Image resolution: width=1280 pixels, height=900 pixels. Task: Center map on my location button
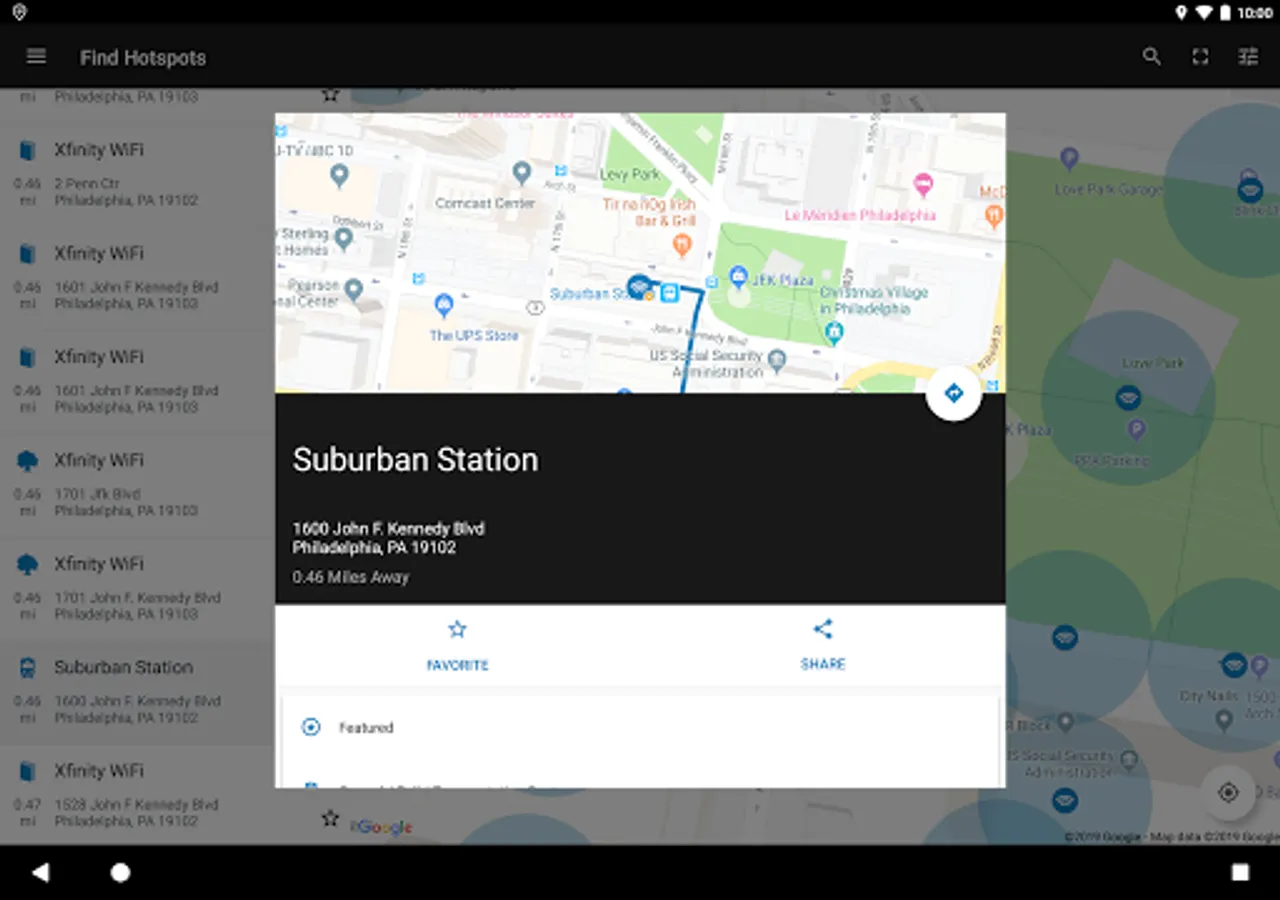point(1228,793)
